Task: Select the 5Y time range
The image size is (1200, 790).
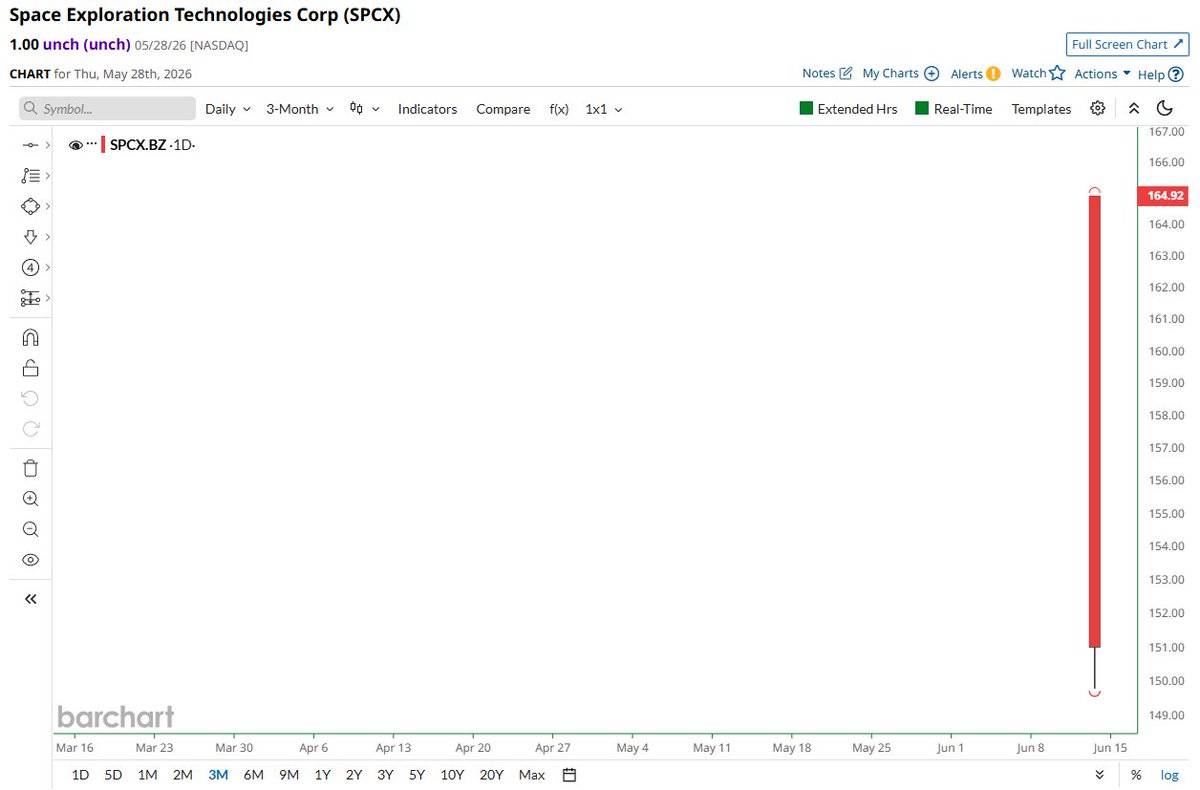Action: point(417,775)
